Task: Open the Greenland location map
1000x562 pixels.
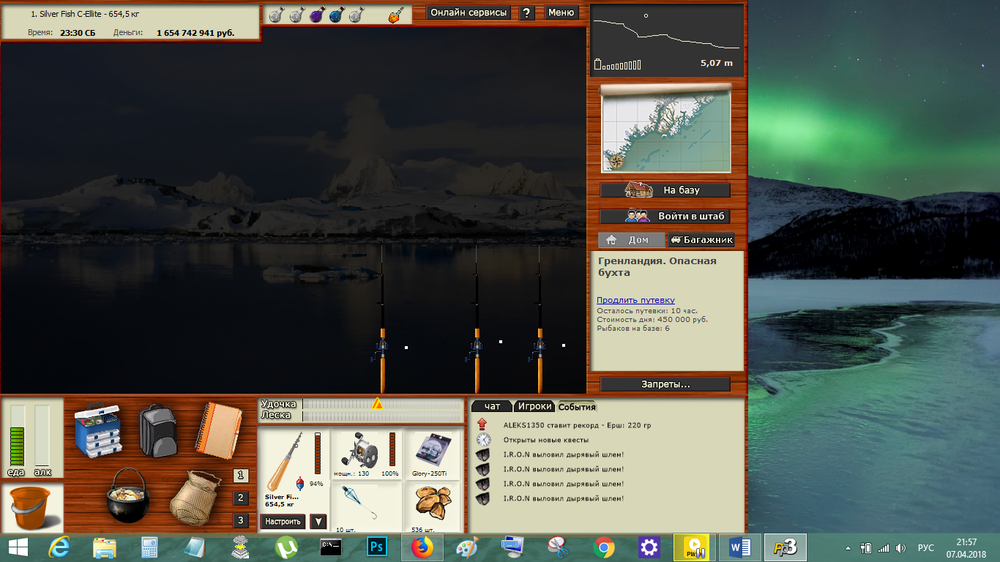Action: 666,128
